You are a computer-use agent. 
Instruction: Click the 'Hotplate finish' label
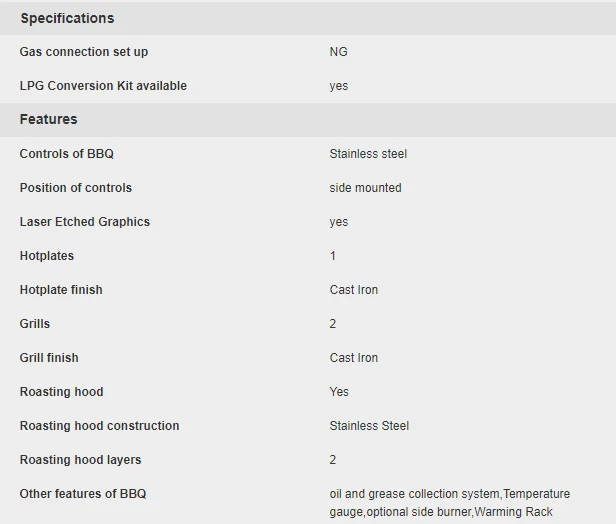tap(61, 290)
